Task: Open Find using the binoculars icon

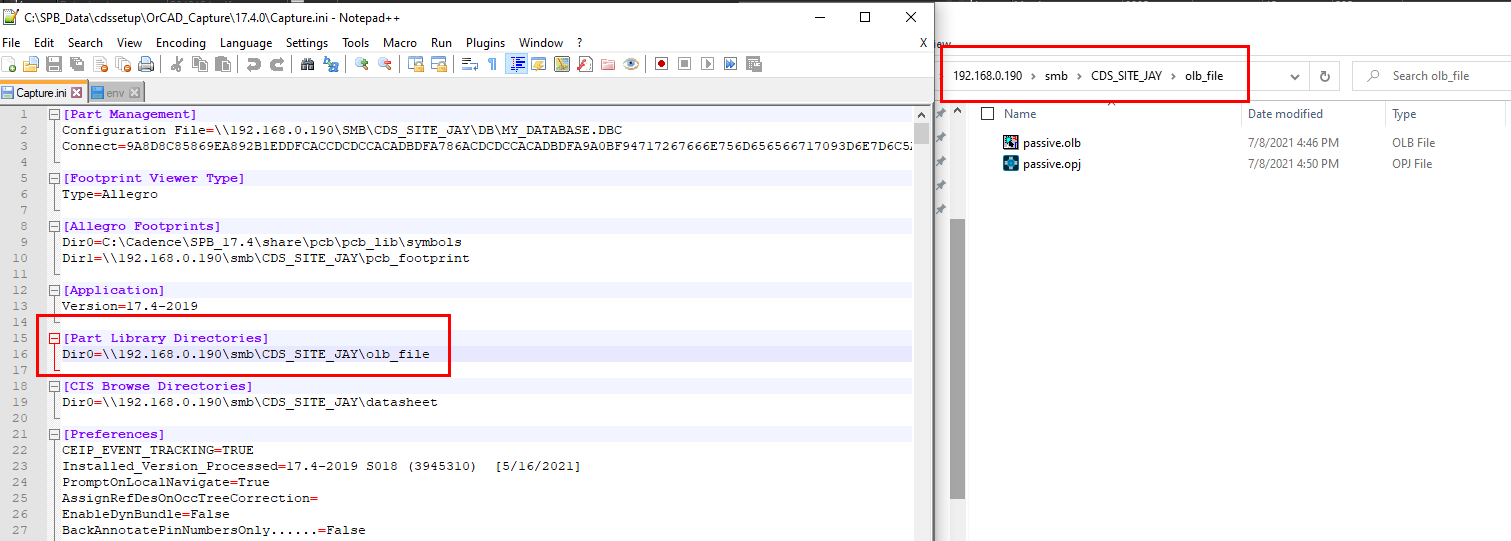Action: (x=307, y=64)
